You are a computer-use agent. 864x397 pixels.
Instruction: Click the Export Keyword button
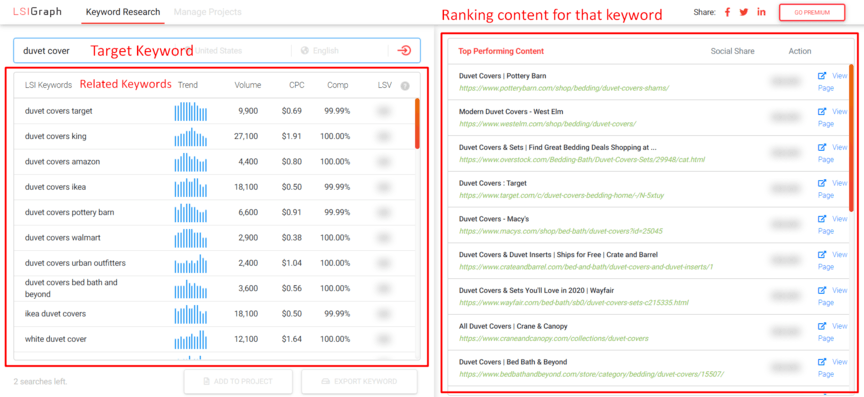pos(359,382)
